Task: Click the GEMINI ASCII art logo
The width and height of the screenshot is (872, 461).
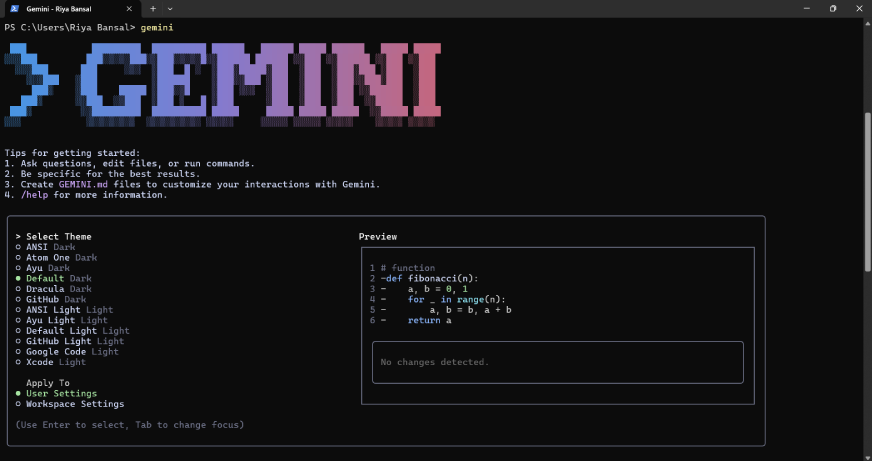Action: (x=222, y=85)
